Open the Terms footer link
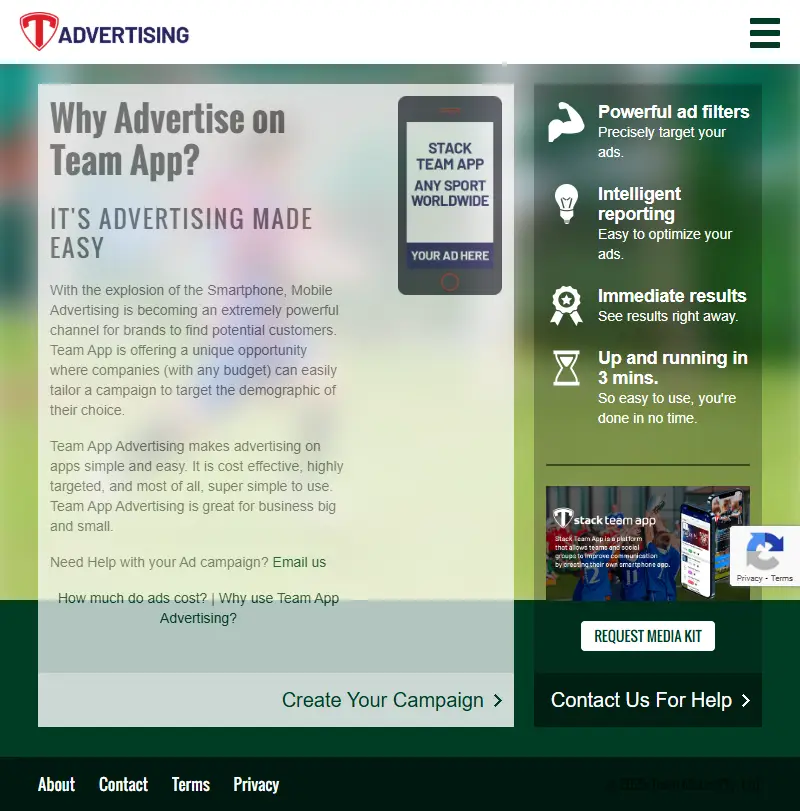 (191, 785)
